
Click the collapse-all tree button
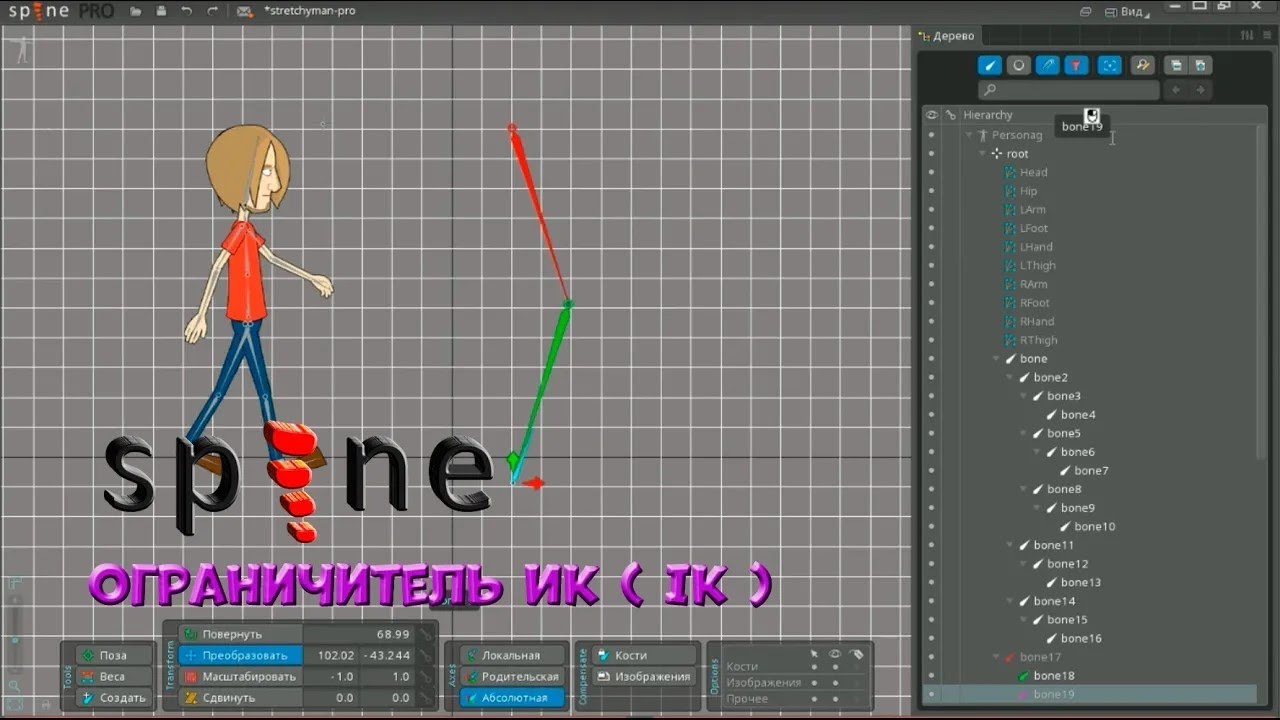1176,65
